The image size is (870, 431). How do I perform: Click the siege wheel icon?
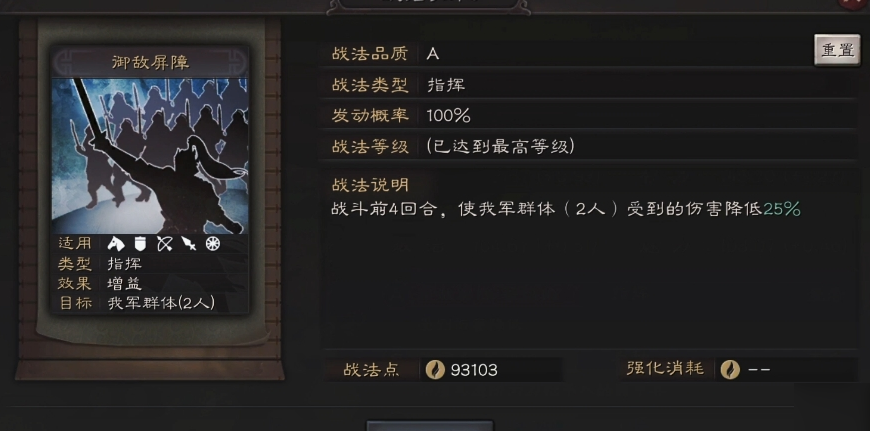[x=213, y=244]
